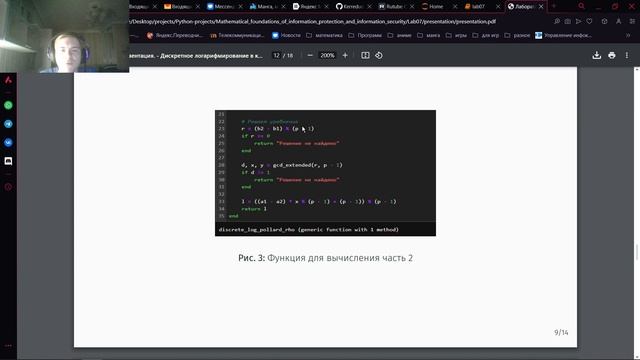This screenshot has width=640, height=360.
Task: Open the extensions cube icon
Action: [604, 21]
